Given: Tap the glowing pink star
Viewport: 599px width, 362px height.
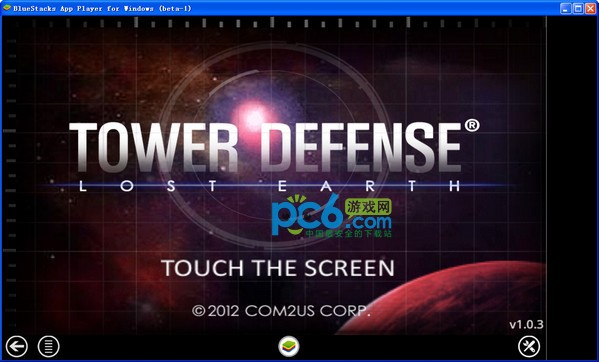Looking at the screenshot, I should pos(251,116).
